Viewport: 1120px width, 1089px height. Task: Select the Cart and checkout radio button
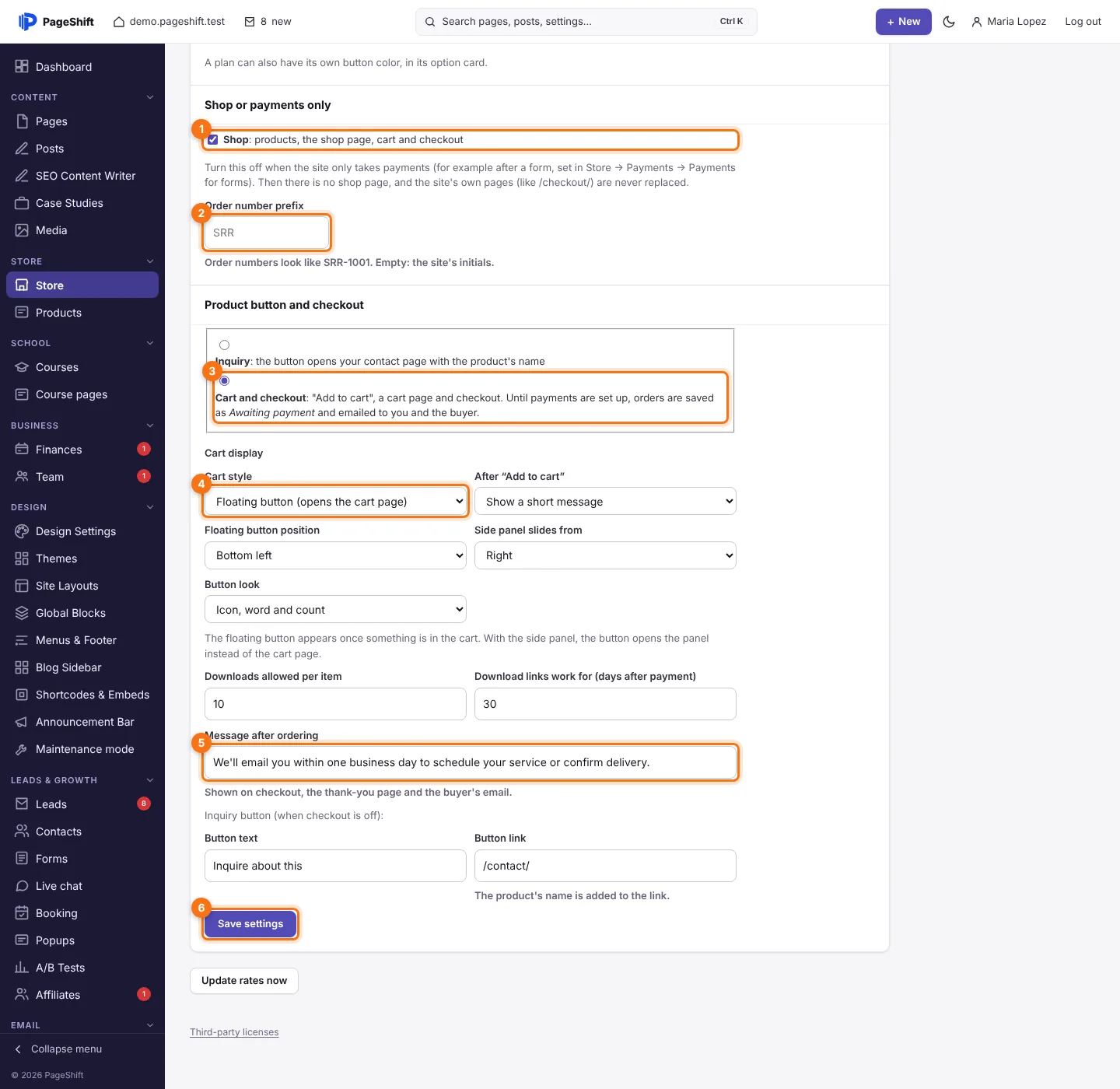point(225,381)
